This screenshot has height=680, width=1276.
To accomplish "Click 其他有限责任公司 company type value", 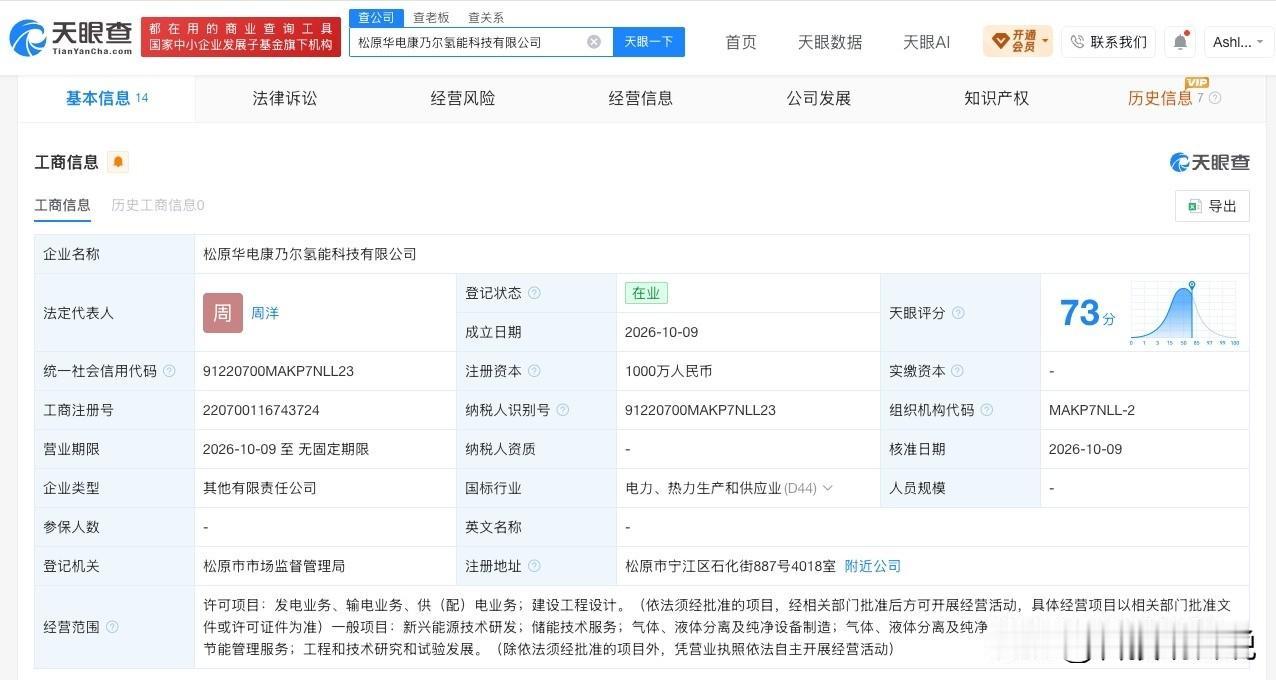I will [x=260, y=488].
